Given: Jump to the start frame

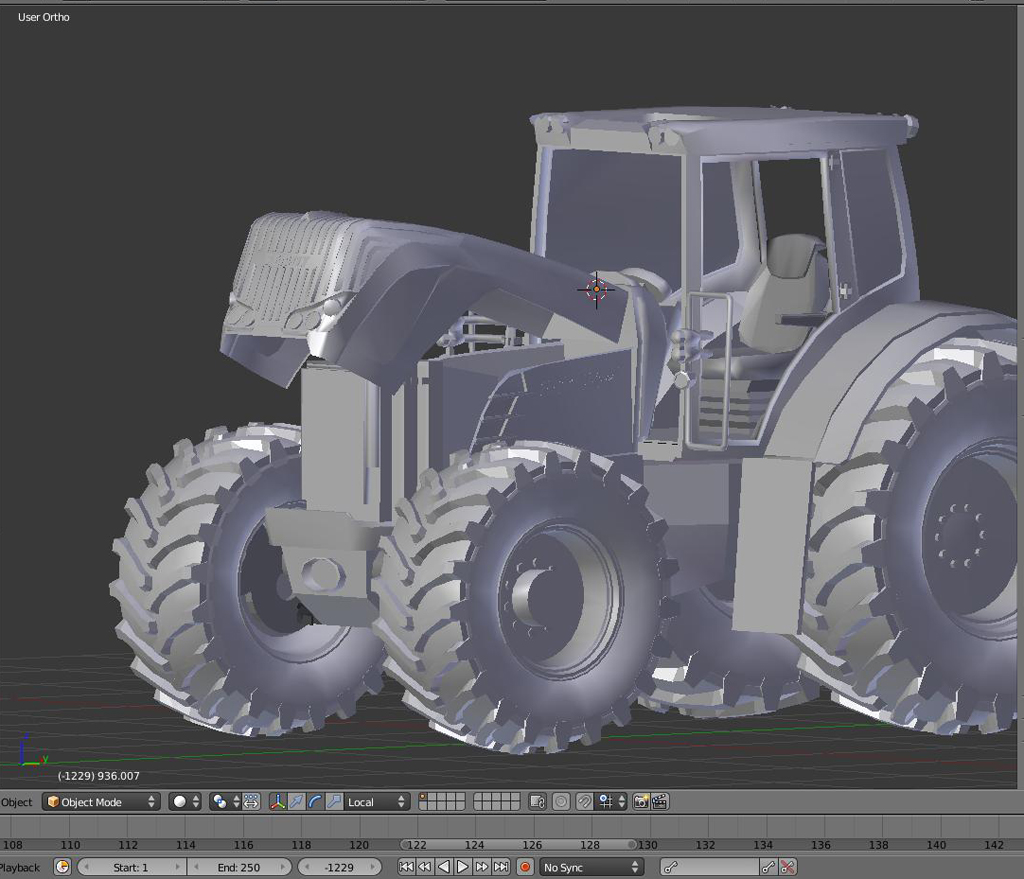Looking at the screenshot, I should pos(406,867).
